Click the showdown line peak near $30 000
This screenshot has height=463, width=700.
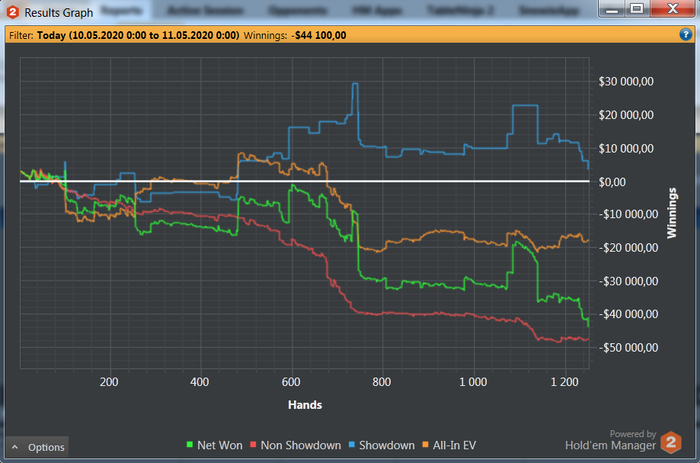pyautogui.click(x=355, y=83)
